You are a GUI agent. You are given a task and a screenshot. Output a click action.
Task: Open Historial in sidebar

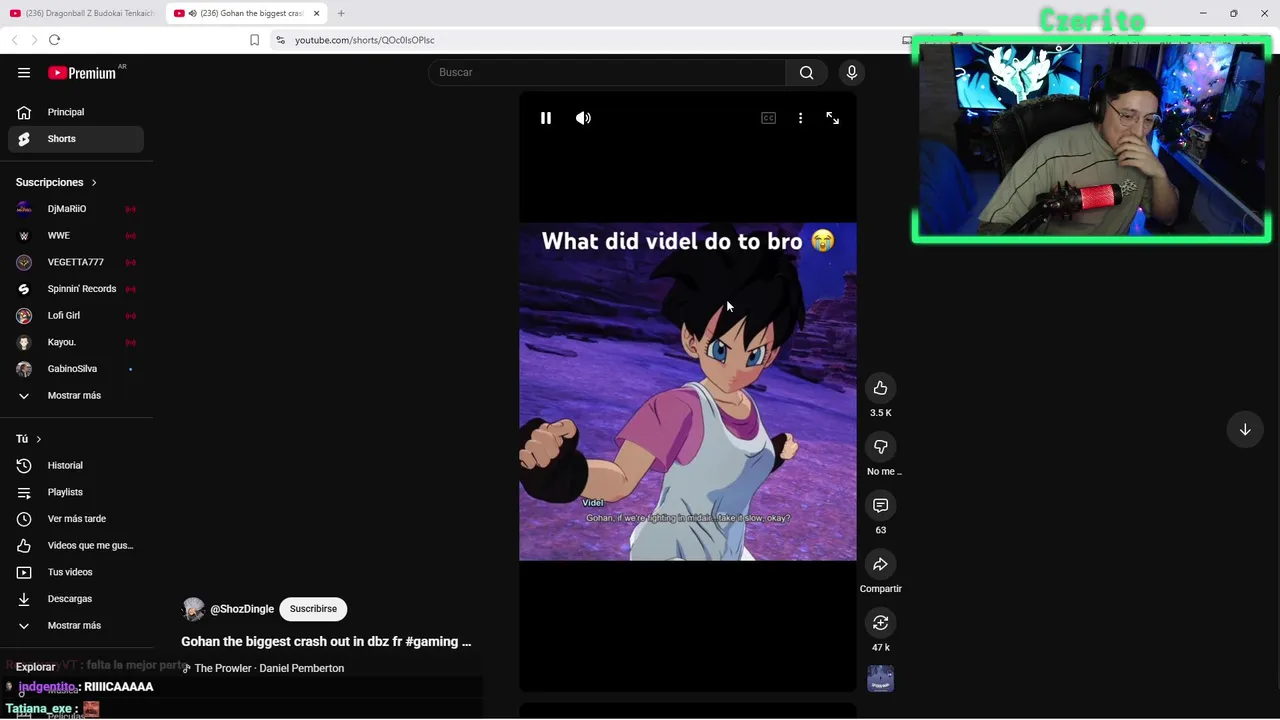point(76,465)
